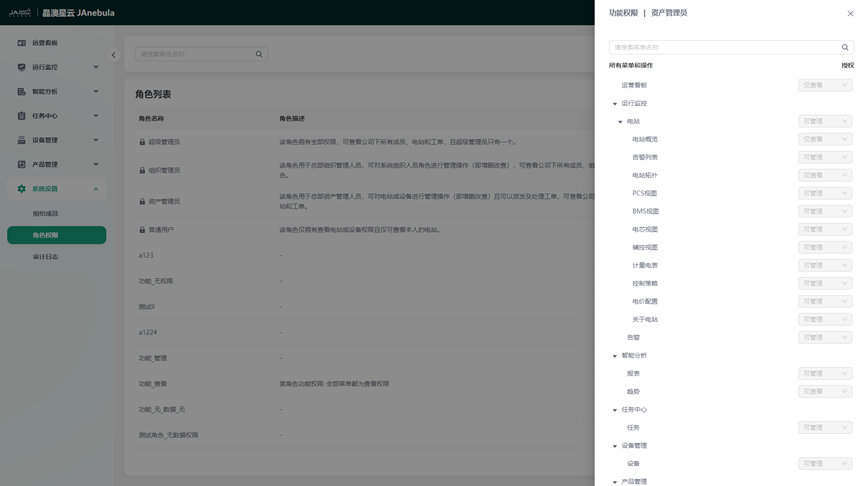This screenshot has height=486, width=865.
Task: Click the 运营看板 dashboard icon in the sidebar
Action: tap(21, 43)
